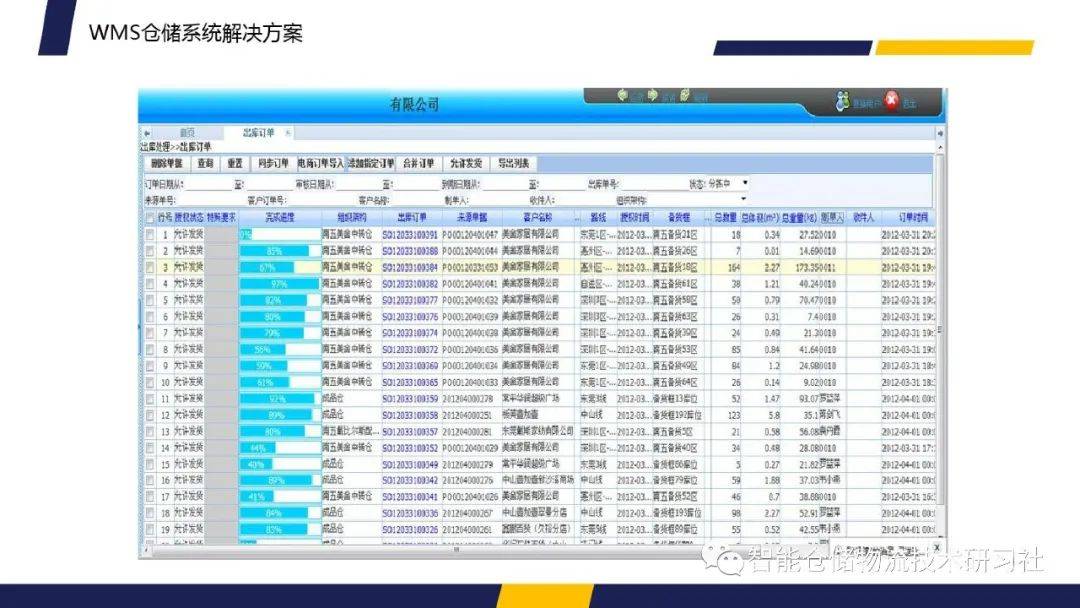Click the green forward arrow icon in header
The image size is (1080, 608).
click(x=652, y=96)
